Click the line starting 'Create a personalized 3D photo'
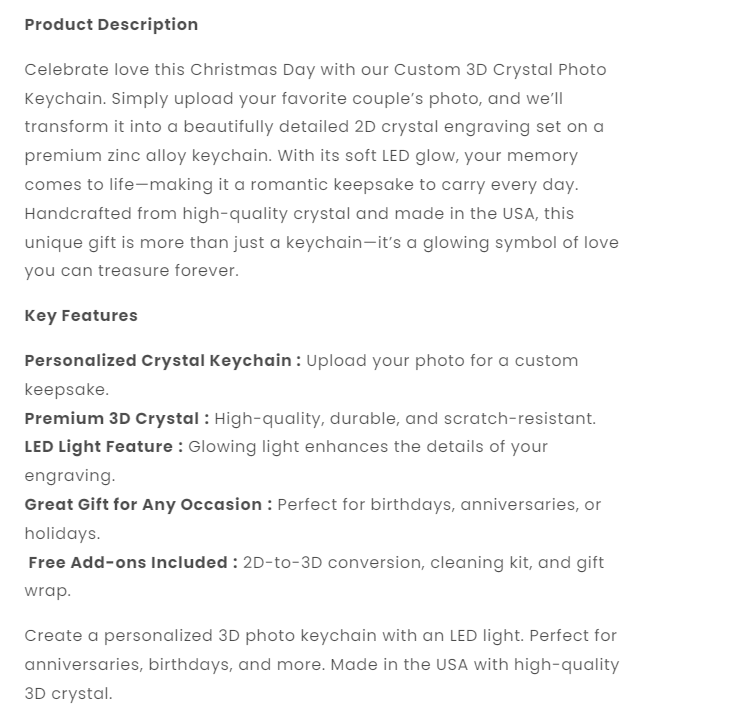The width and height of the screenshot is (741, 717). pos(320,636)
